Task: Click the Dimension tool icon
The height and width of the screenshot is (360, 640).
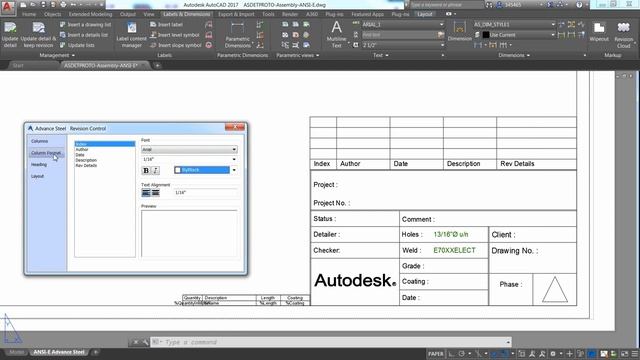Action: 460,31
